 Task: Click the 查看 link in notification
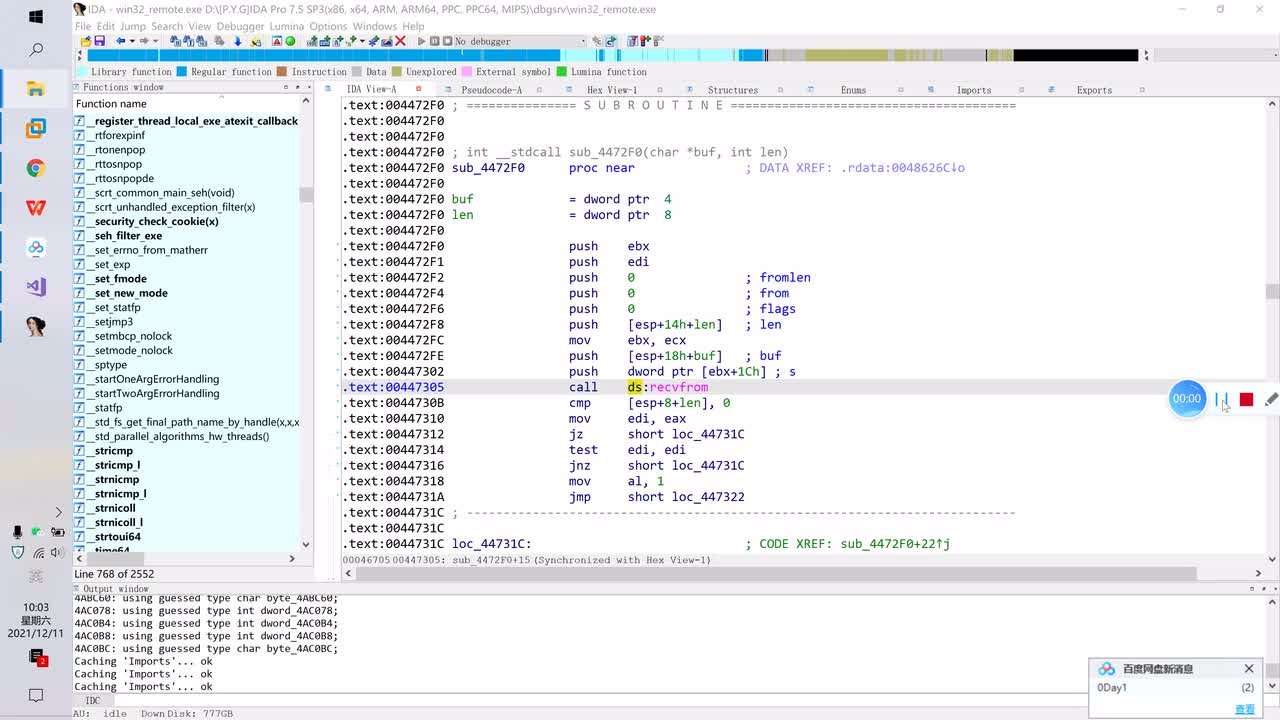tap(1244, 709)
